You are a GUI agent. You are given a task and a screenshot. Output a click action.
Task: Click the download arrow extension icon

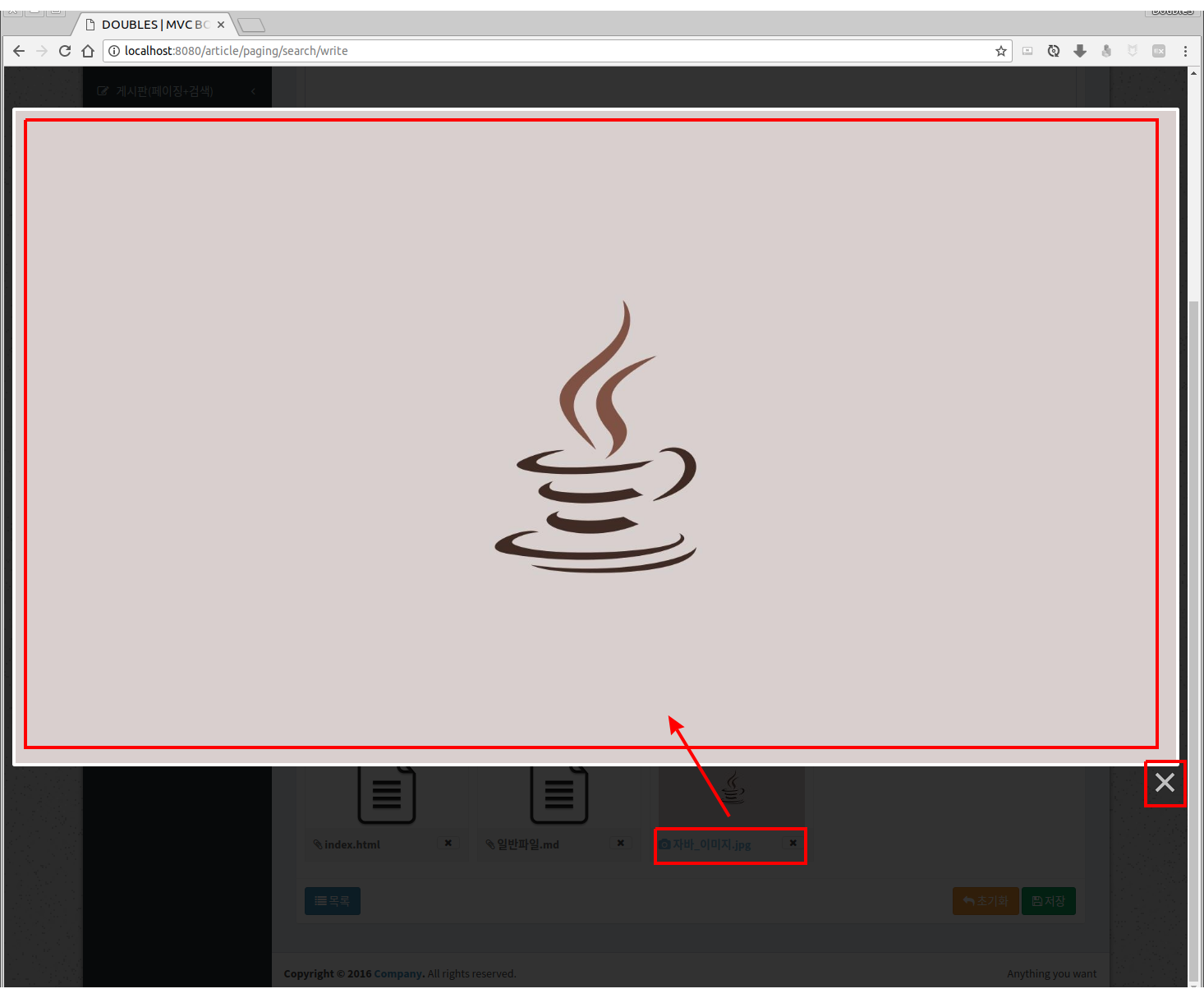pos(1080,51)
